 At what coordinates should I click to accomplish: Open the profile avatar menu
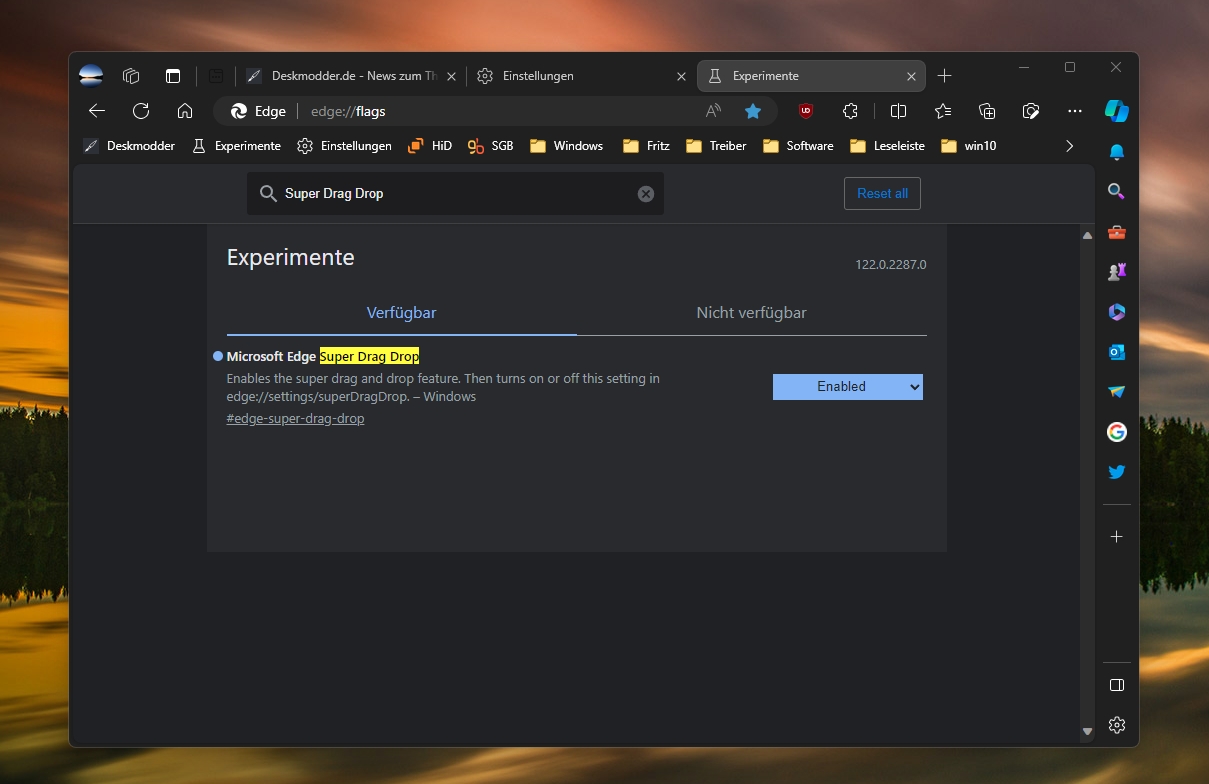click(91, 76)
